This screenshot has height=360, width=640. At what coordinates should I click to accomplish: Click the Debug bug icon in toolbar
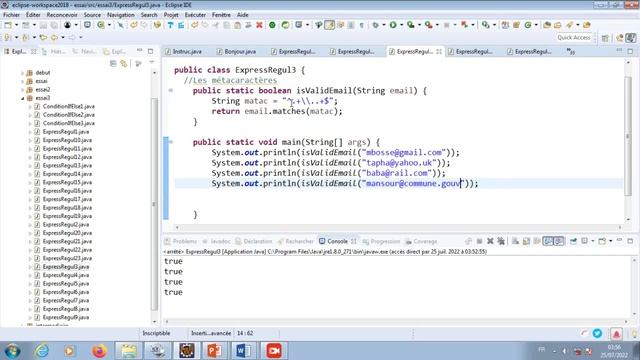375,25
